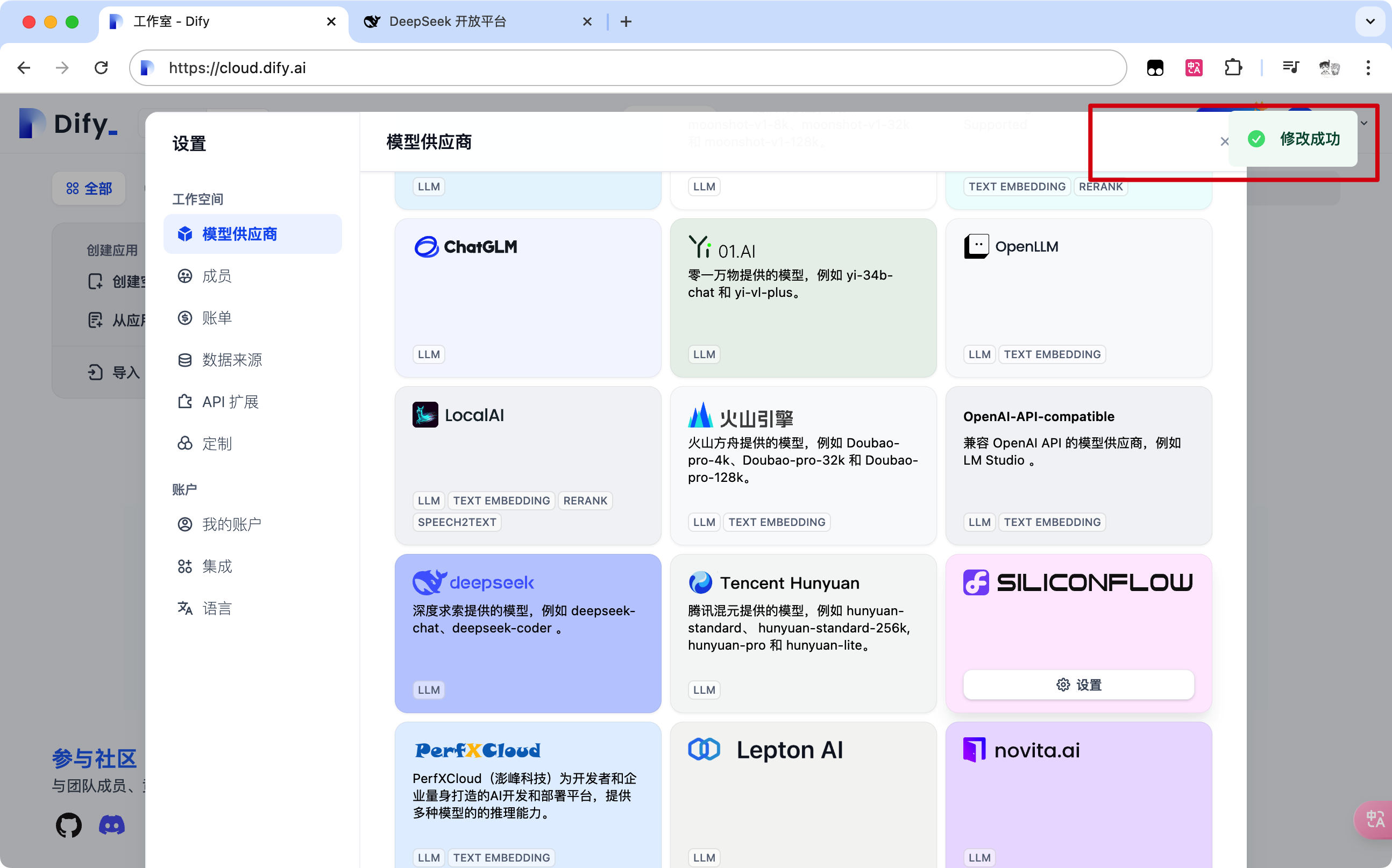
Task: Reload the current page
Action: (101, 68)
